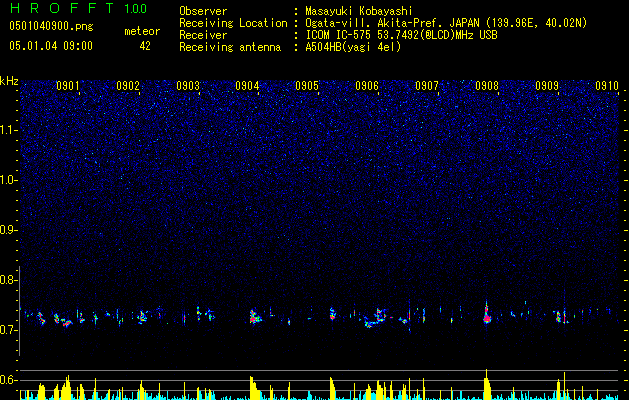Click the HROFFT program title
The width and height of the screenshot is (629, 400).
[63, 8]
